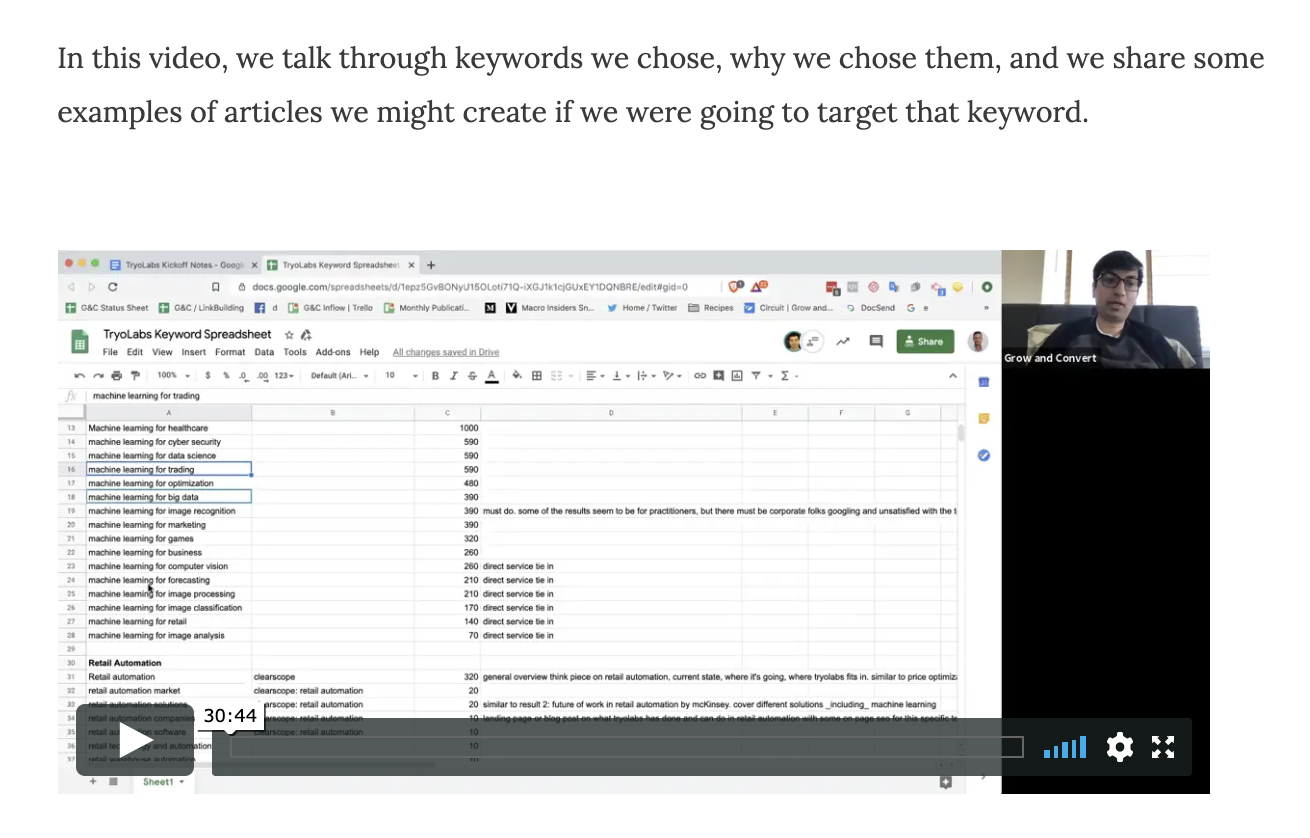Viewport: 1310px width, 838px height.
Task: Open horizontal align dropdown
Action: click(594, 376)
